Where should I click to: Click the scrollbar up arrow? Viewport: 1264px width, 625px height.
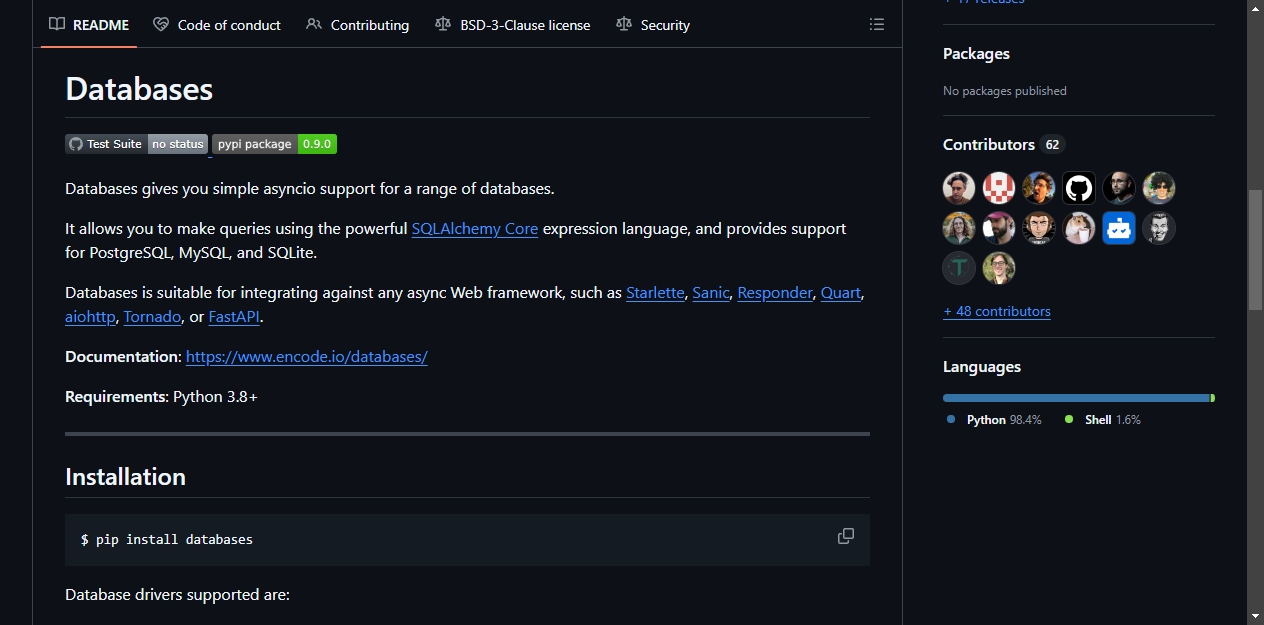tap(1256, 8)
